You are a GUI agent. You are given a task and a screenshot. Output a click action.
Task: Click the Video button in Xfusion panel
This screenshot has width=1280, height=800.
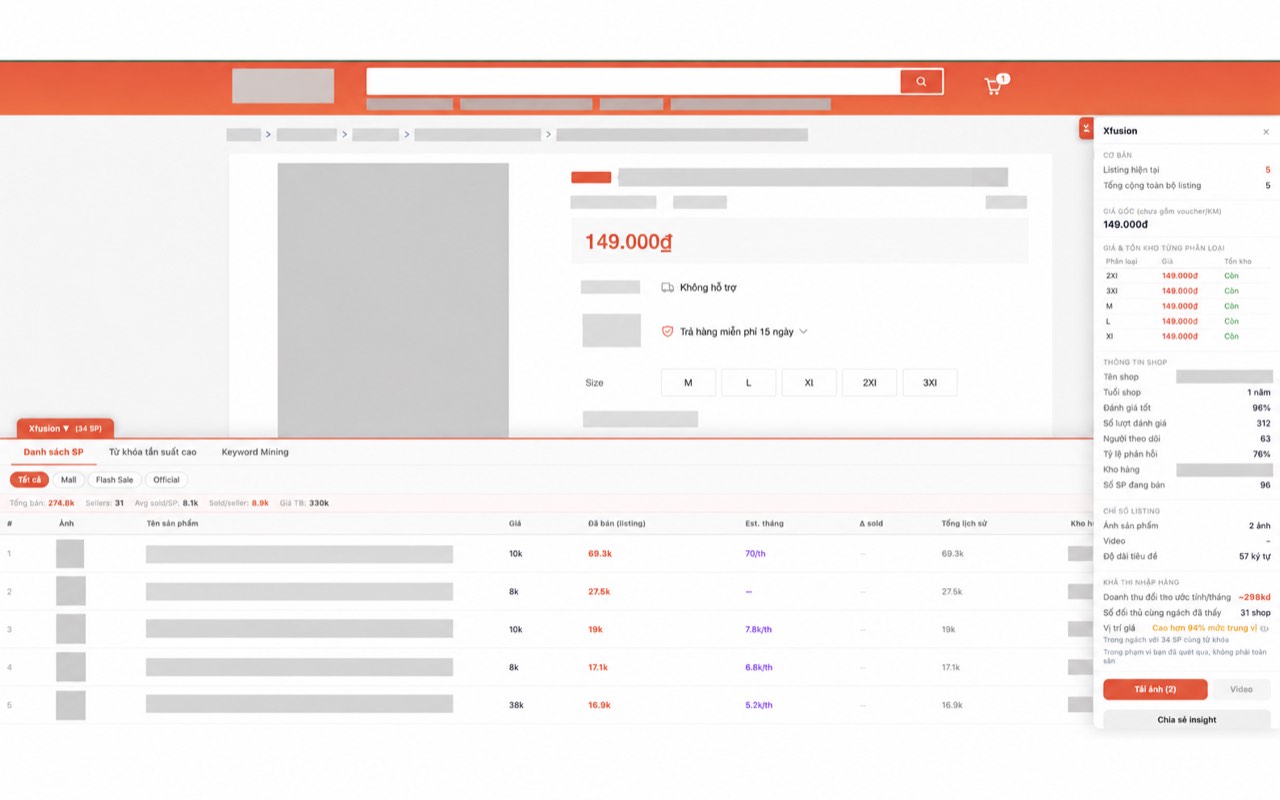1241,689
